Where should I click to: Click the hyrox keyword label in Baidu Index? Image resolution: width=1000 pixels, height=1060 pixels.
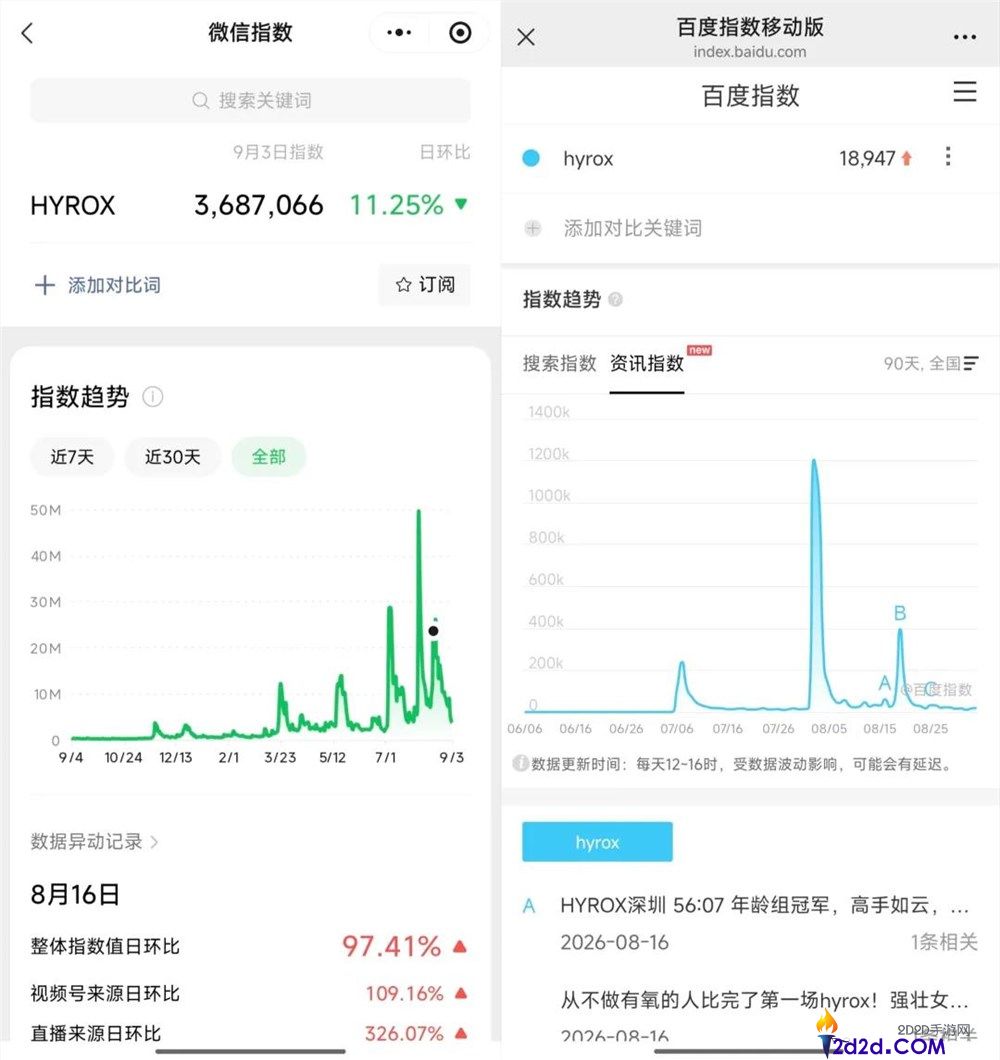[588, 159]
